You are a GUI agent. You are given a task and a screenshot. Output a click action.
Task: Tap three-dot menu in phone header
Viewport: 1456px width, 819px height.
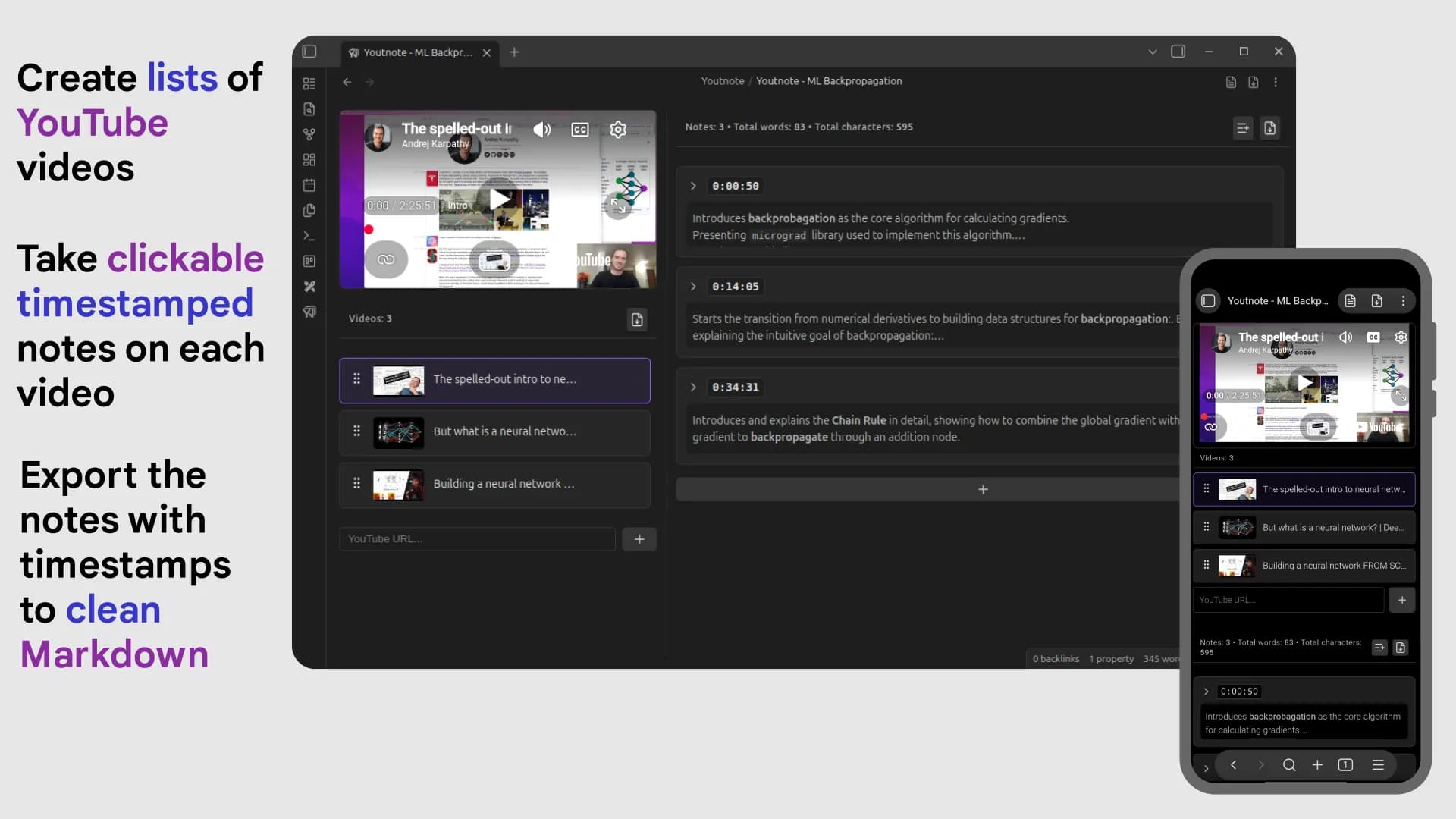click(1403, 301)
